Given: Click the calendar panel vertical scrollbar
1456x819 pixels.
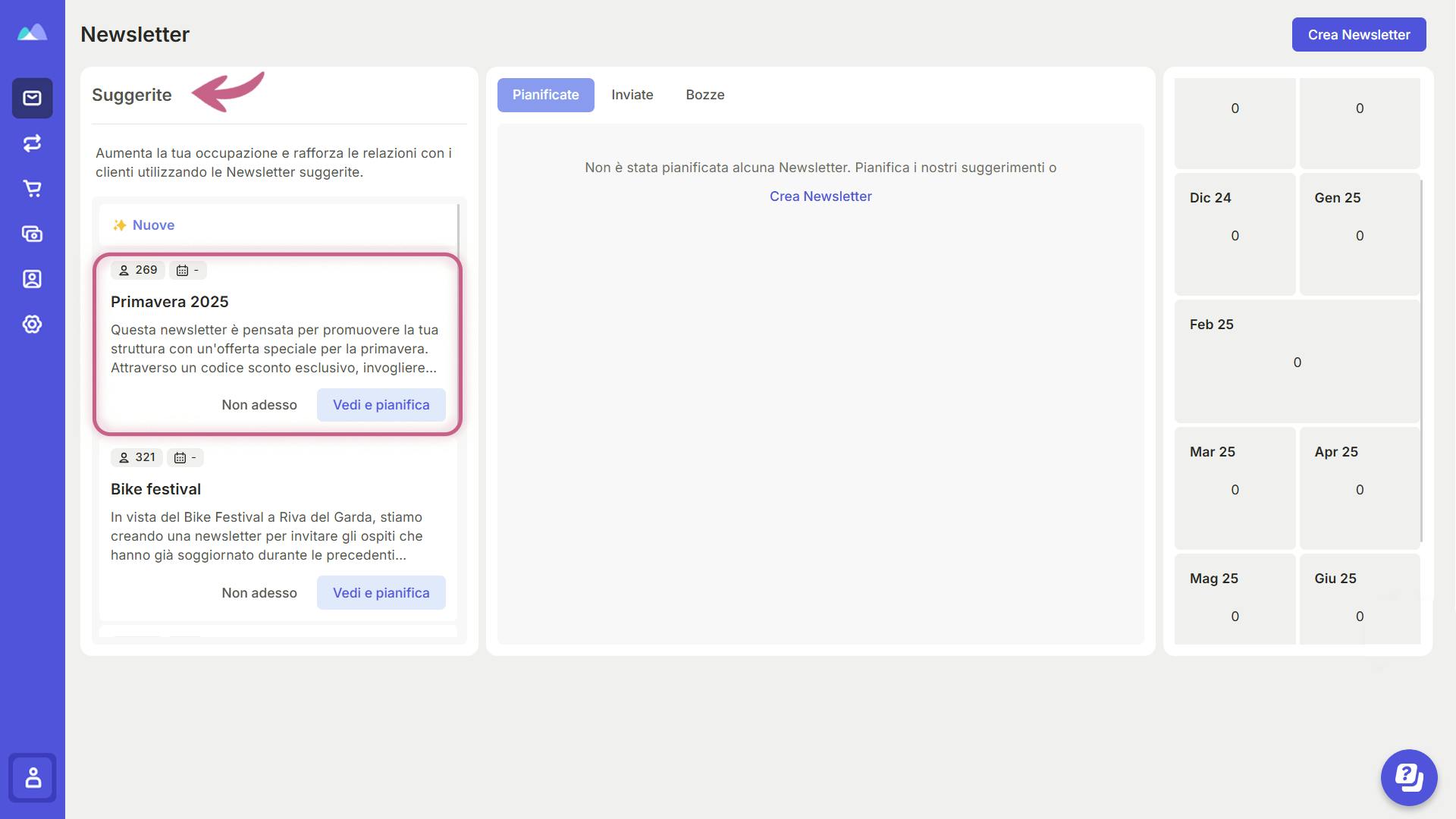Looking at the screenshot, I should point(1422,360).
